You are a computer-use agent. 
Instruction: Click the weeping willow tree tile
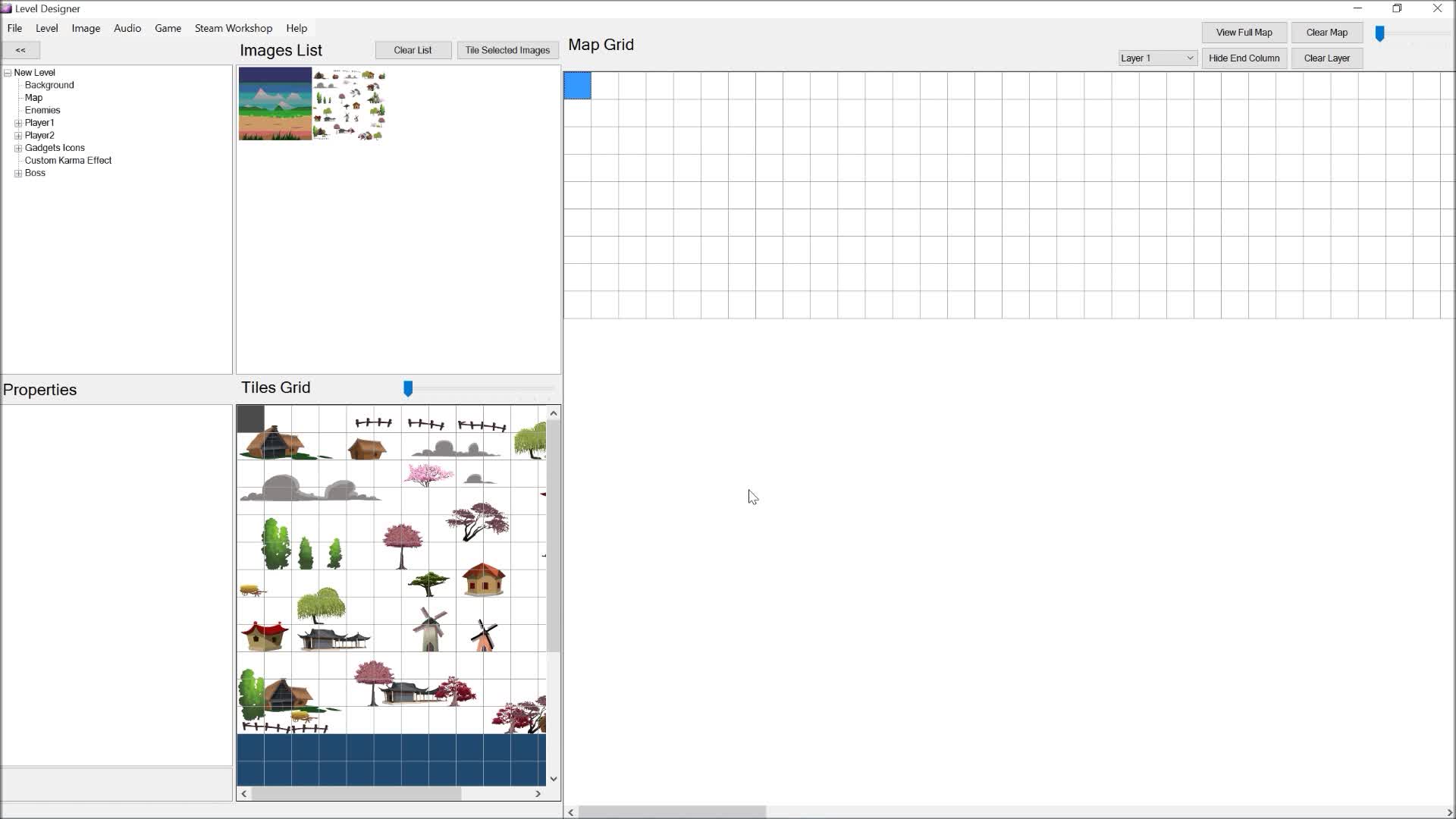(x=322, y=606)
